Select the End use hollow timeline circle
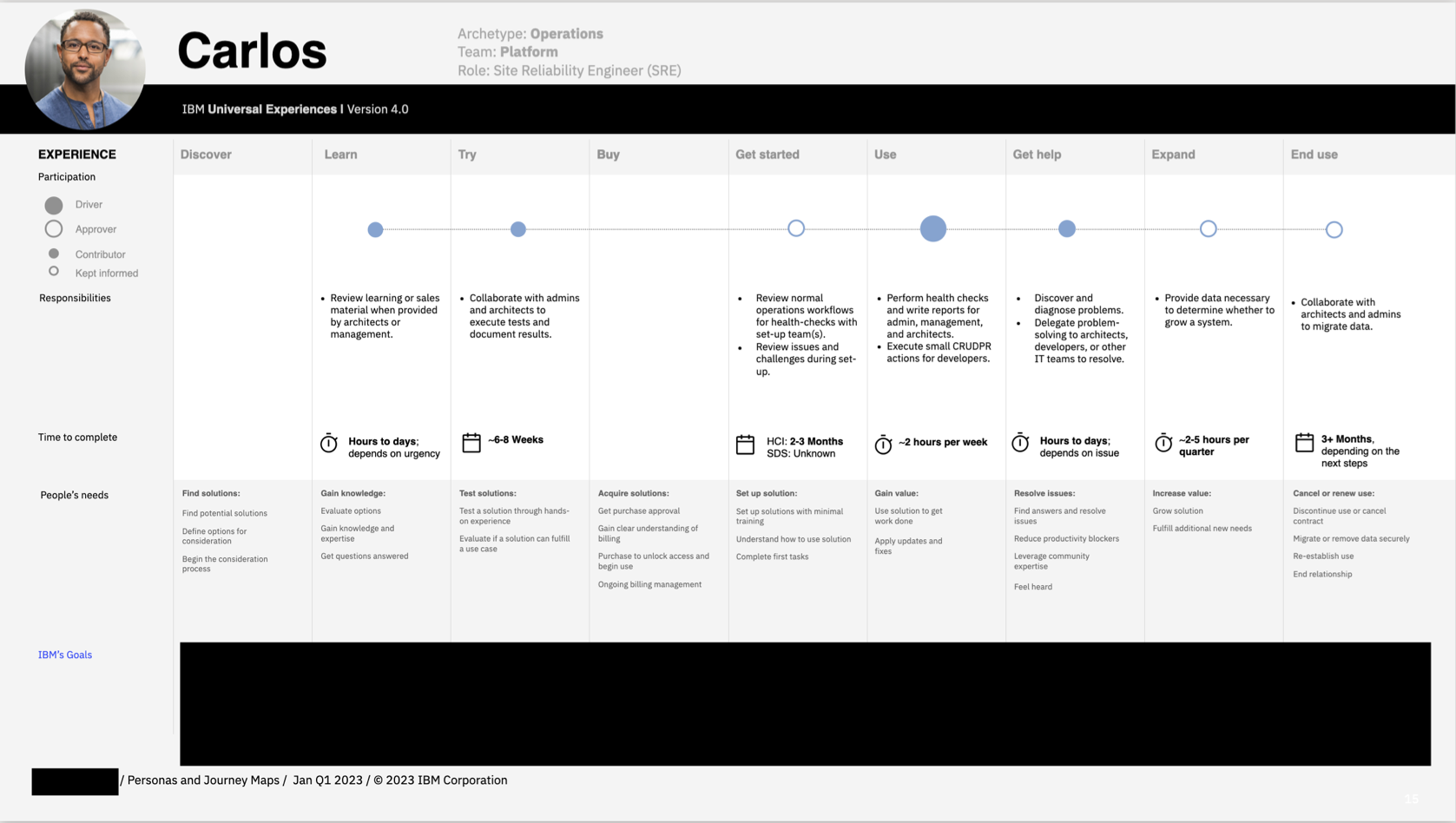Screen dimensions: 1456x823 pos(1334,230)
